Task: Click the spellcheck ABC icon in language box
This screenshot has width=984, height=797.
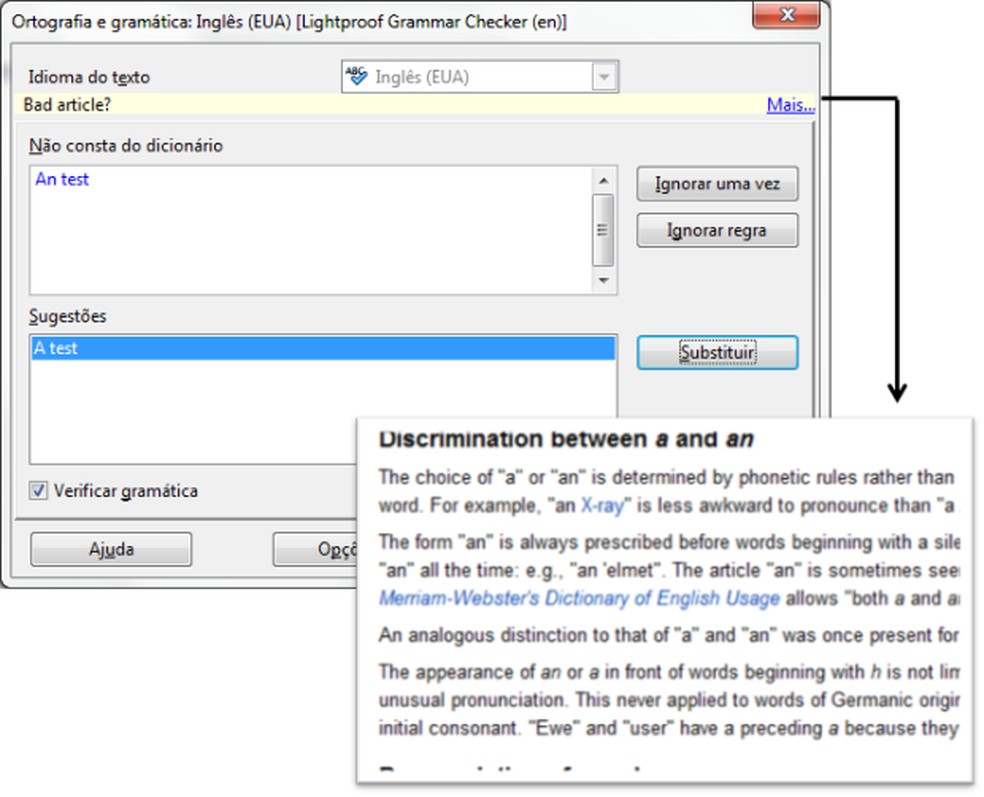Action: pyautogui.click(x=356, y=77)
